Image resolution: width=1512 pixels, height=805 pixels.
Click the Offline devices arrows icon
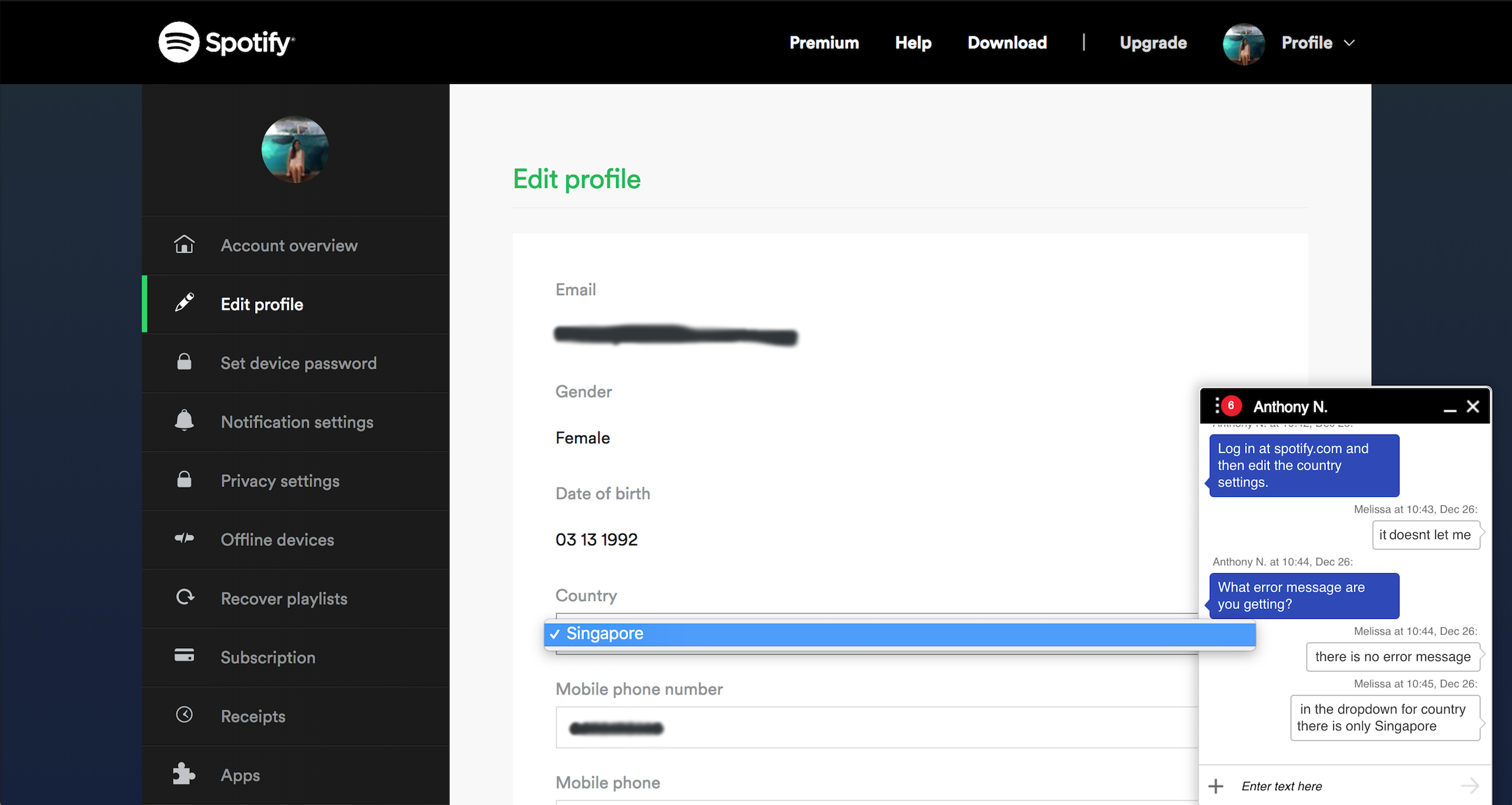(x=184, y=539)
